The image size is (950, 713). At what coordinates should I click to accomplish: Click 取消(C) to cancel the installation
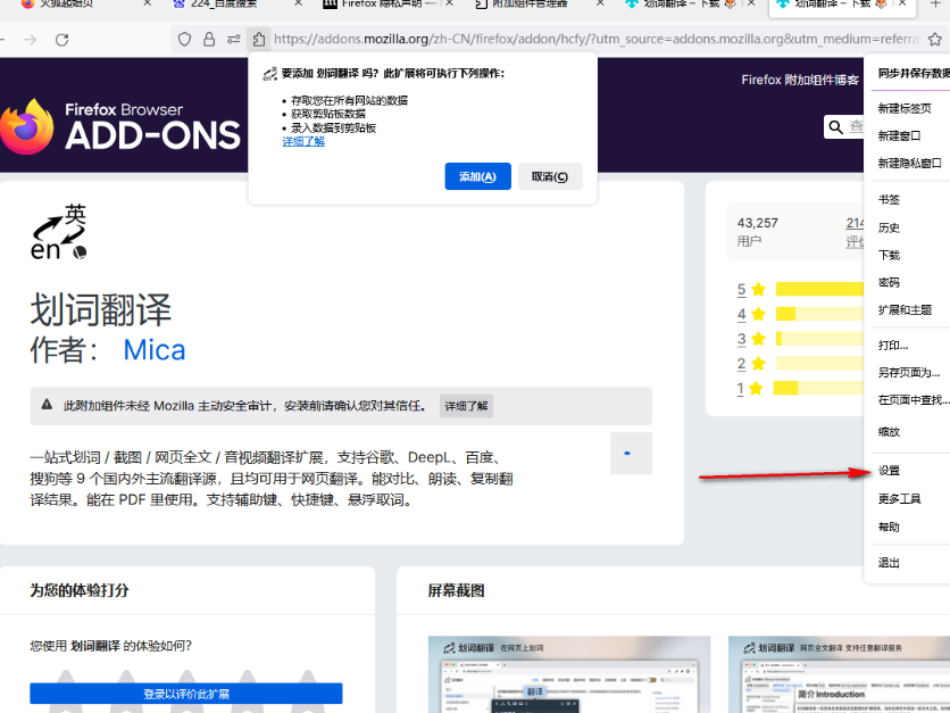pos(550,176)
